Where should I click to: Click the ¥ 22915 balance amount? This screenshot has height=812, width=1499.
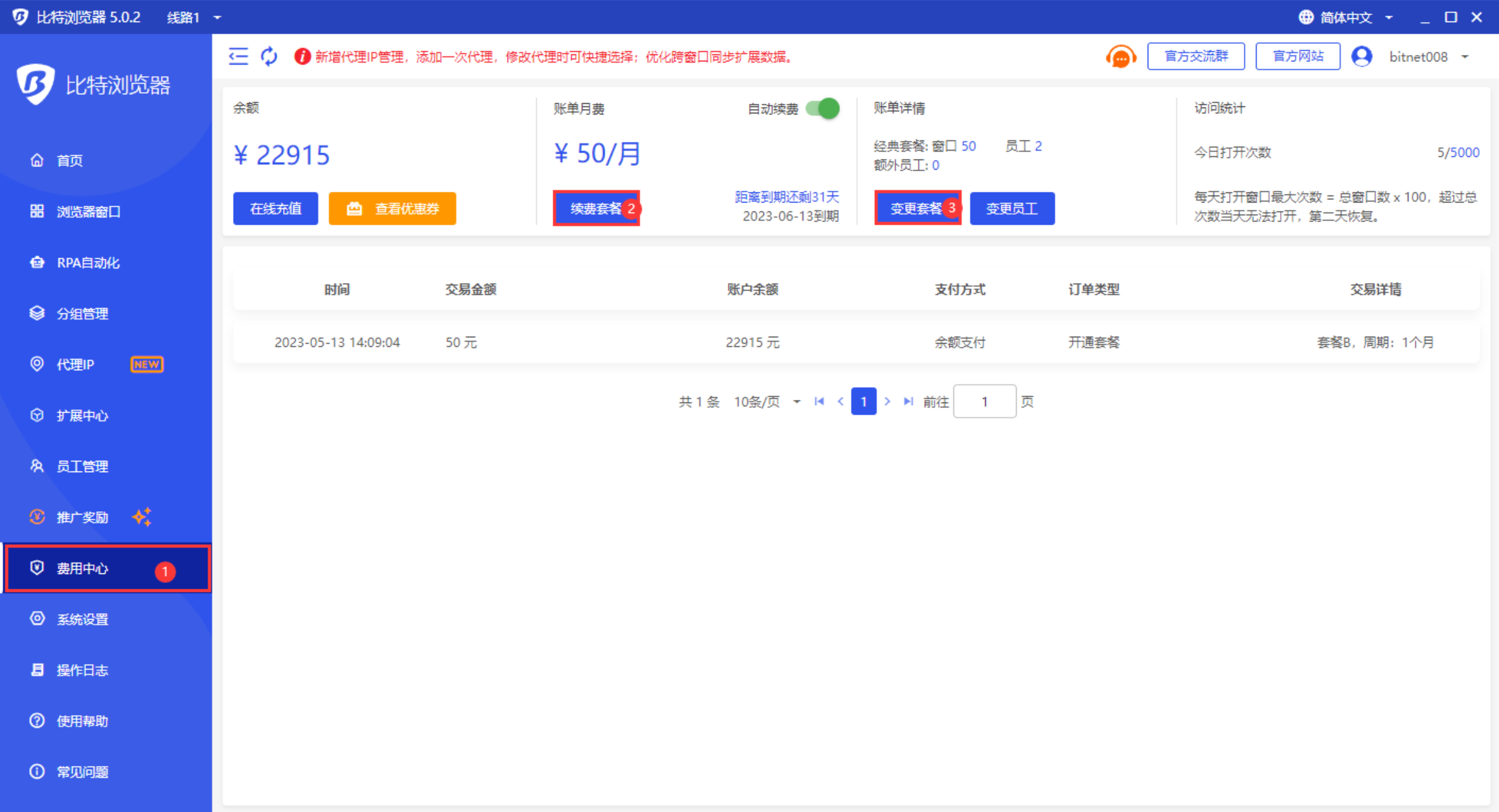point(282,154)
